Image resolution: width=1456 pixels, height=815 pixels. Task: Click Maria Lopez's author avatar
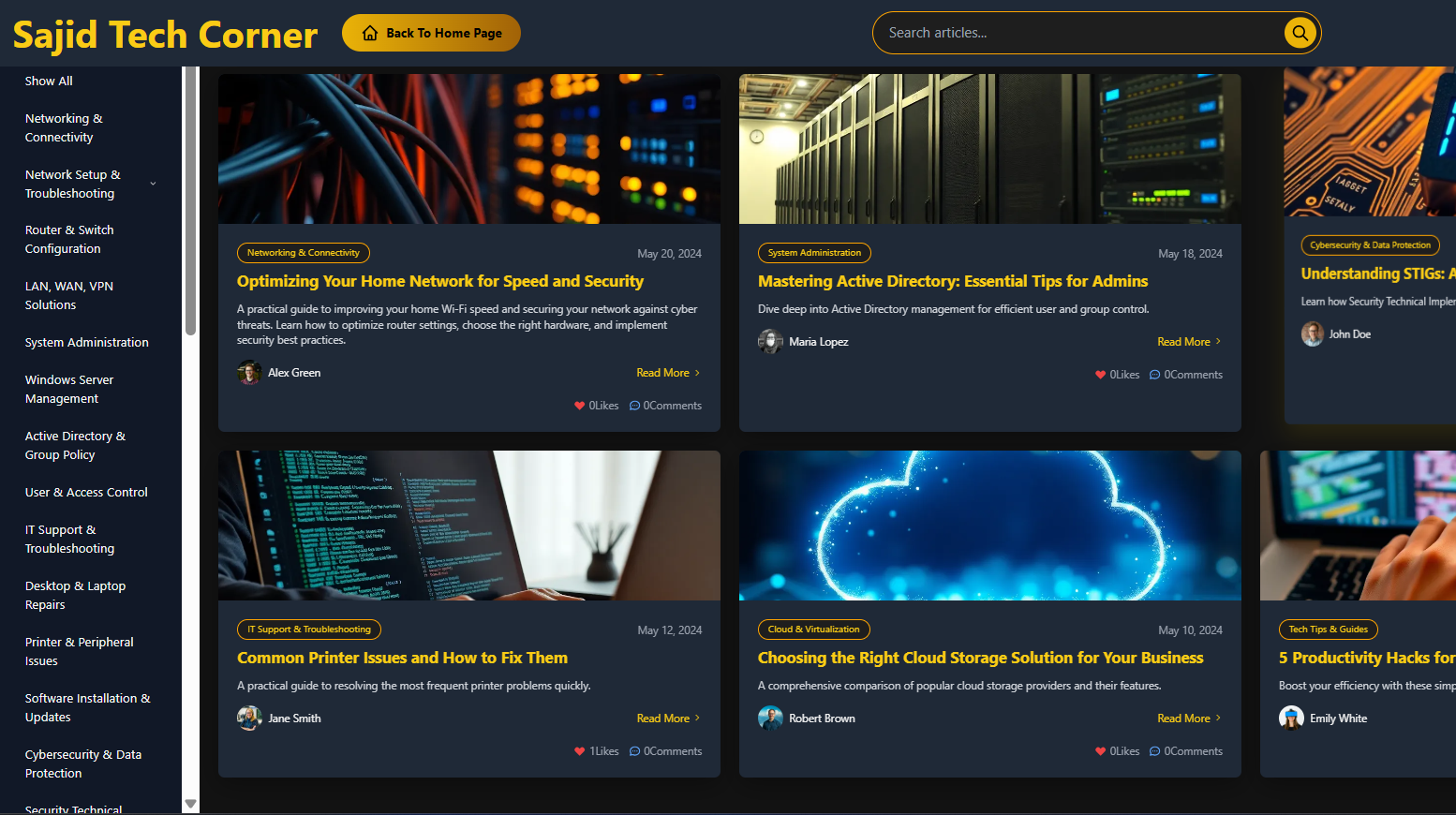[x=770, y=342]
